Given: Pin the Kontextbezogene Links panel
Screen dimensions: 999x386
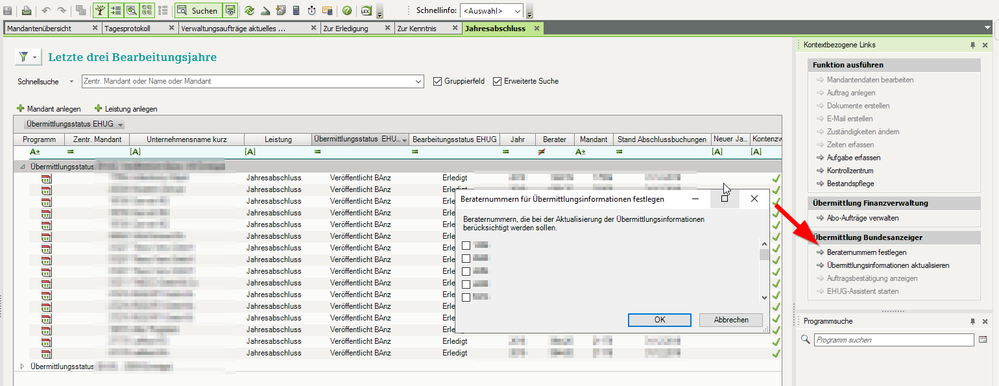Looking at the screenshot, I should (x=972, y=45).
